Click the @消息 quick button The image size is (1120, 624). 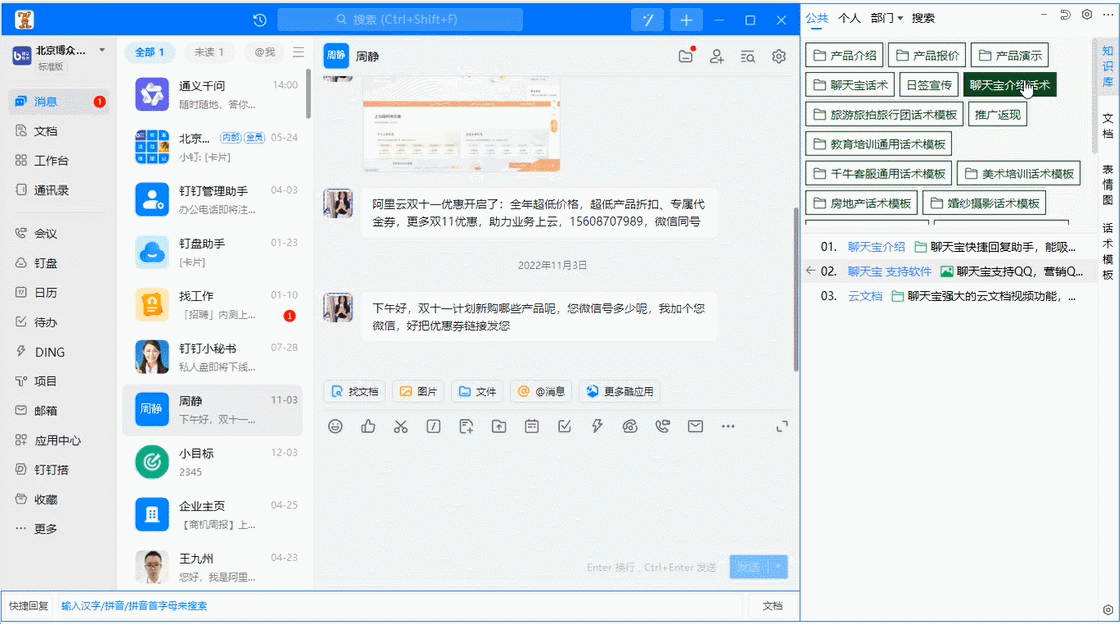541,391
